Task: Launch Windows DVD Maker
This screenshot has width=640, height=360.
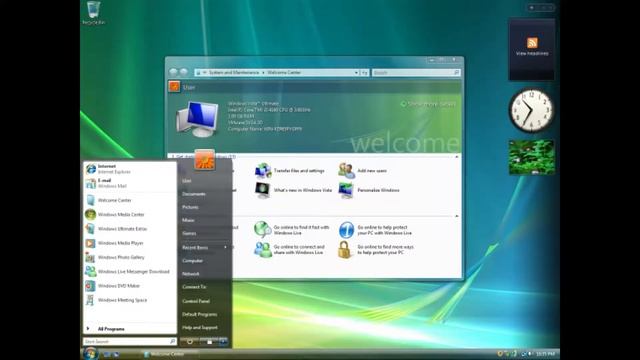Action: 130,286
